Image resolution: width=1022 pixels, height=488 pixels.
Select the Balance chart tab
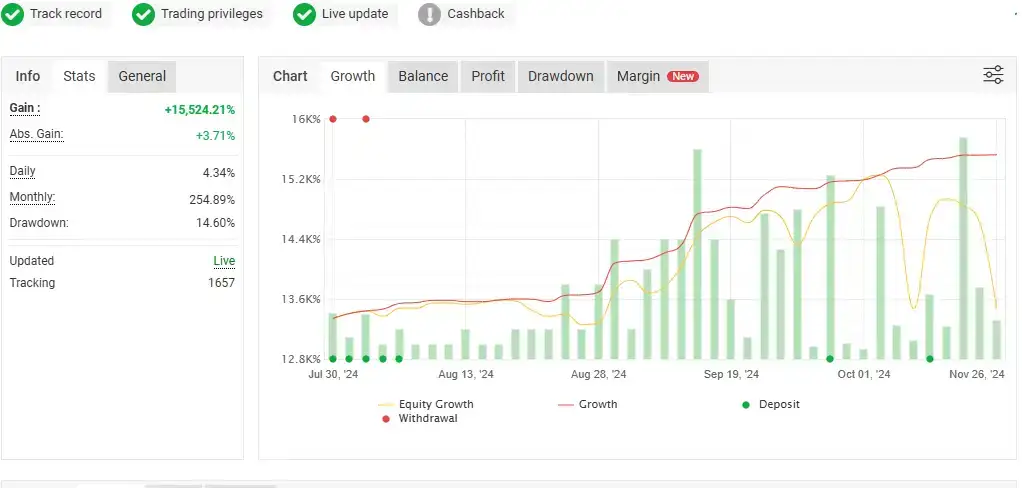click(x=423, y=76)
